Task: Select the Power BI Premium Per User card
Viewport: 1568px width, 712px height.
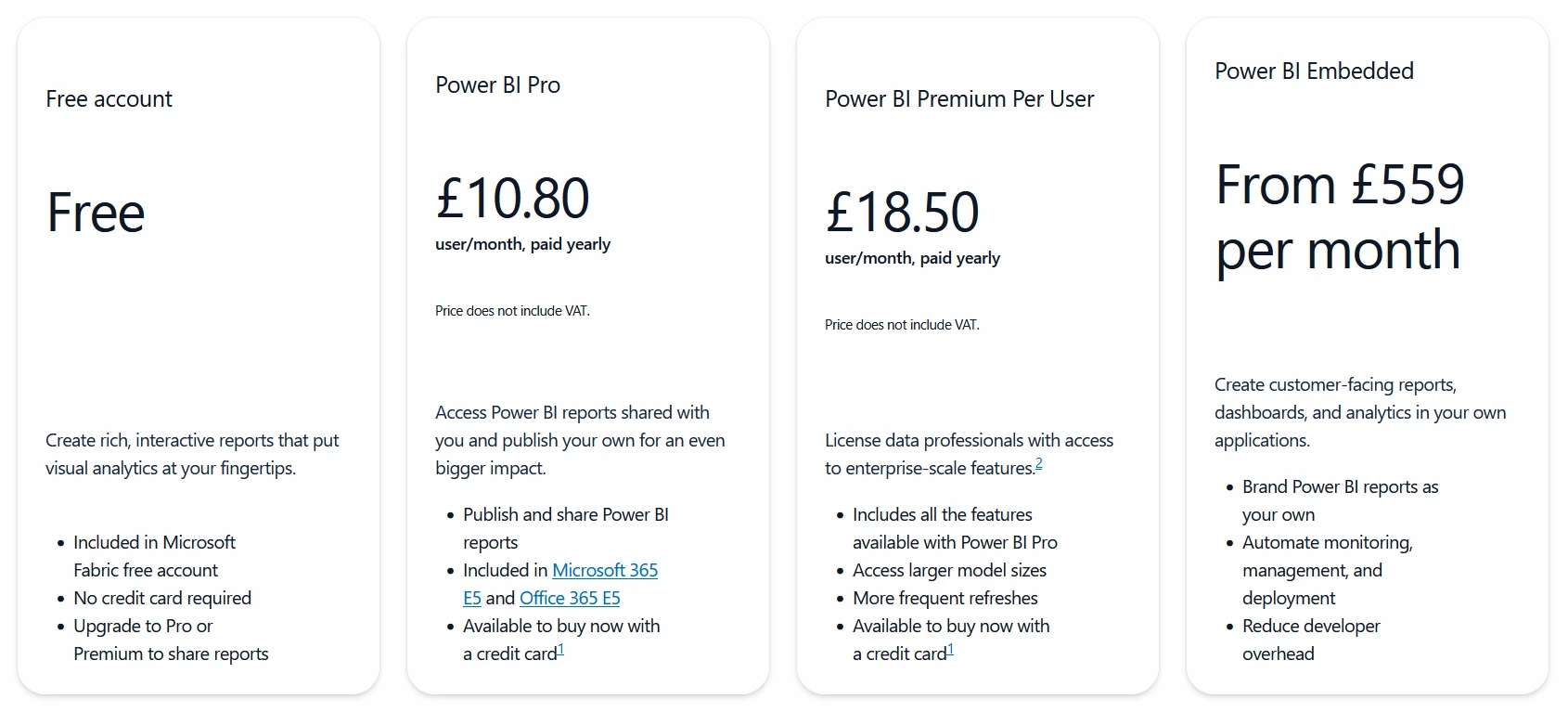Action: (977, 353)
